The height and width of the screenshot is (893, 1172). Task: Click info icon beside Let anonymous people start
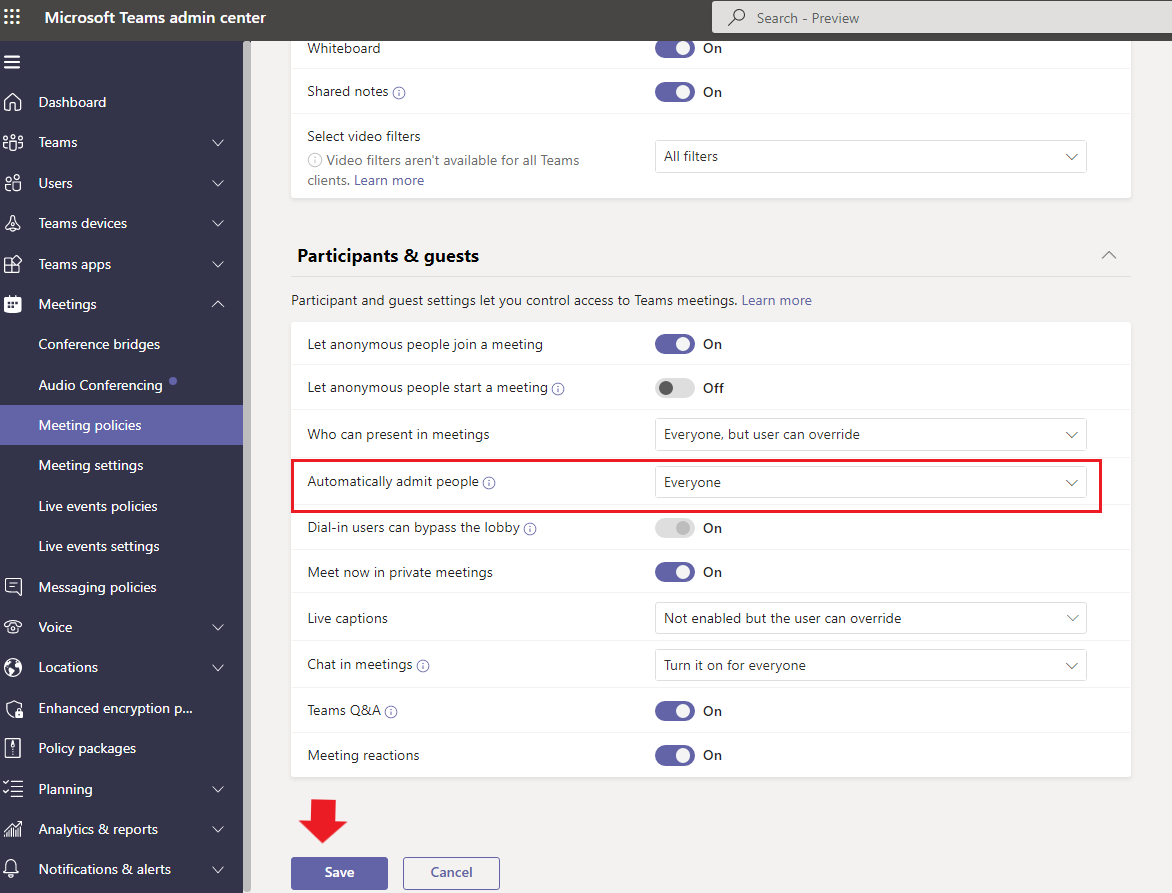click(558, 389)
